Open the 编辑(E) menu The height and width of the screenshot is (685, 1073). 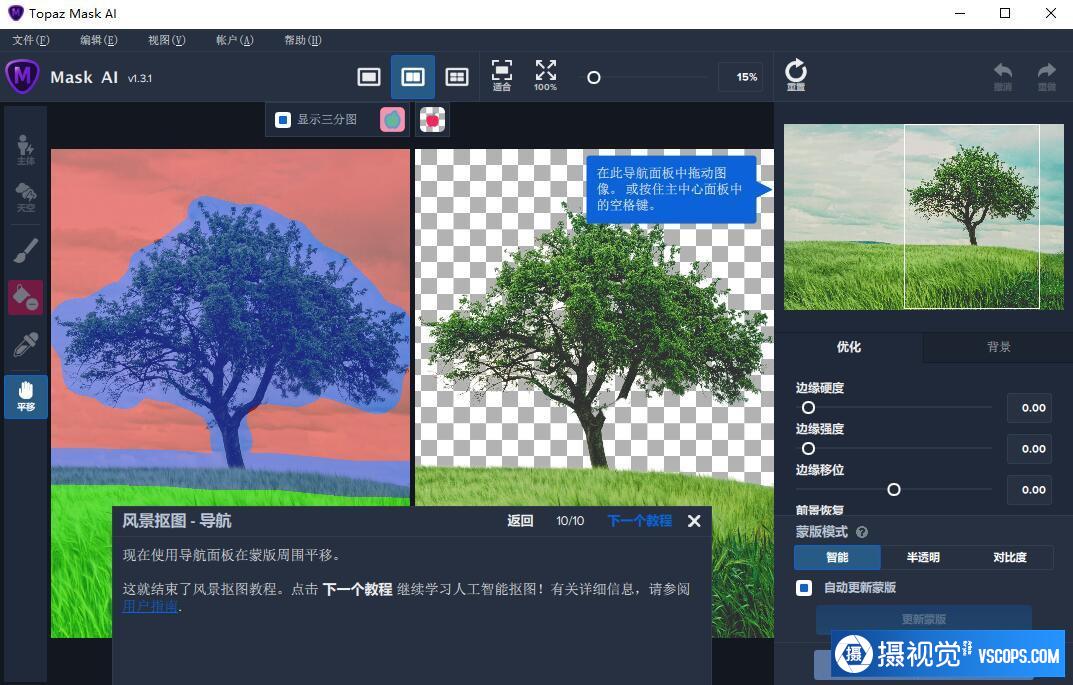tap(99, 40)
